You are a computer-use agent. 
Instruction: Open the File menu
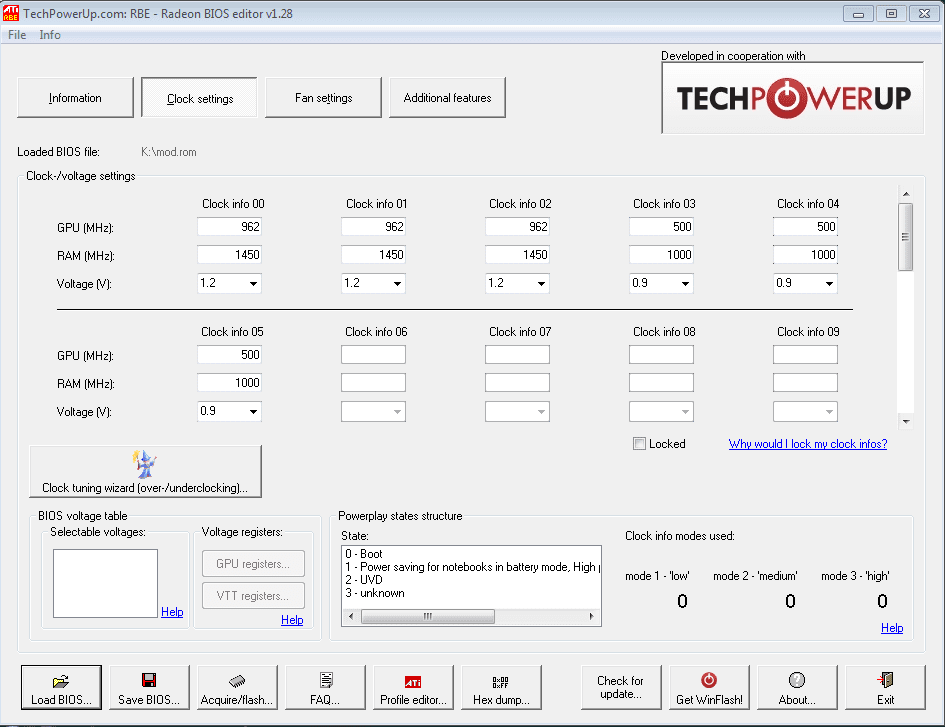17,35
